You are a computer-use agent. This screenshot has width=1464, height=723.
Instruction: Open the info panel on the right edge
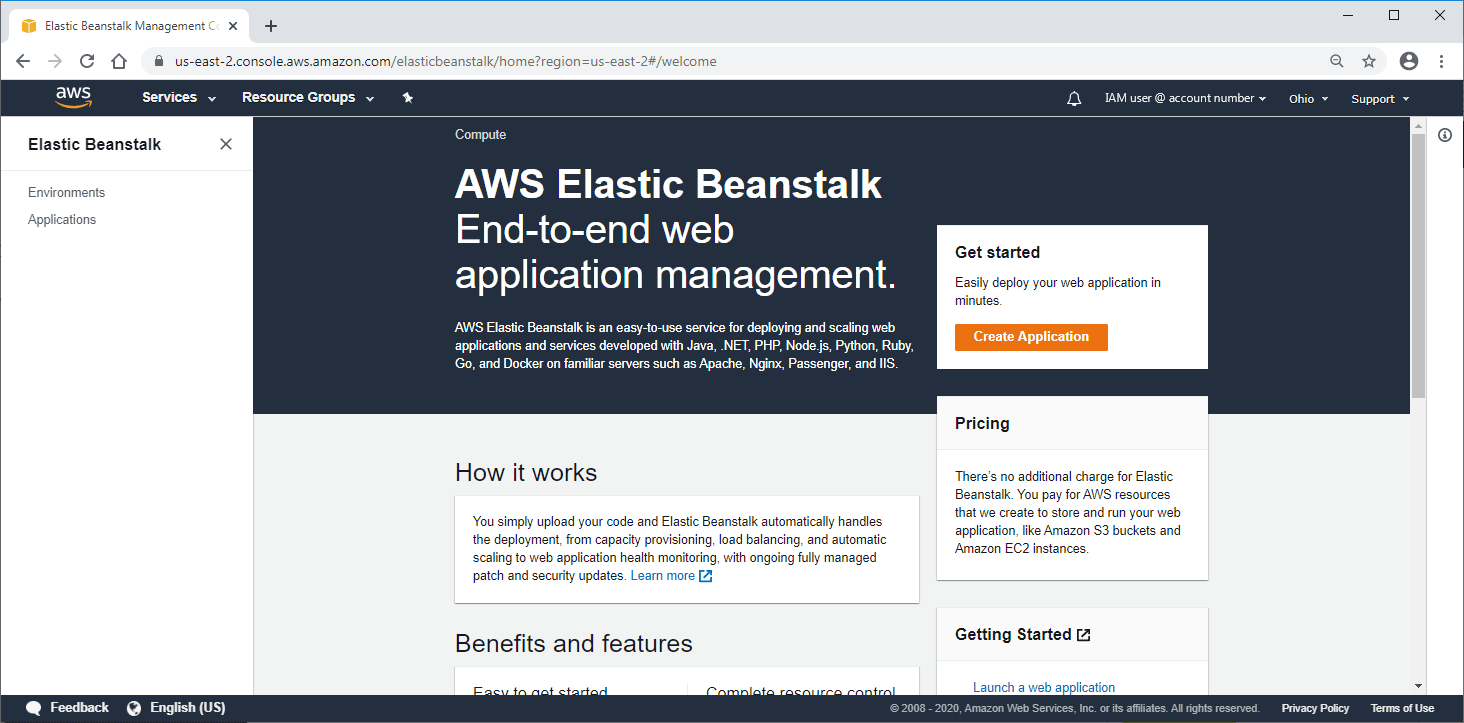tap(1445, 135)
